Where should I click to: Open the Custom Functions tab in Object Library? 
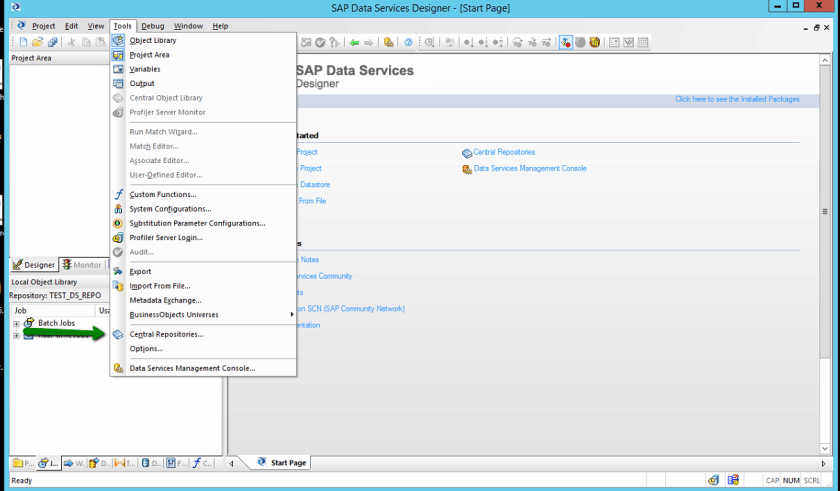click(x=202, y=463)
